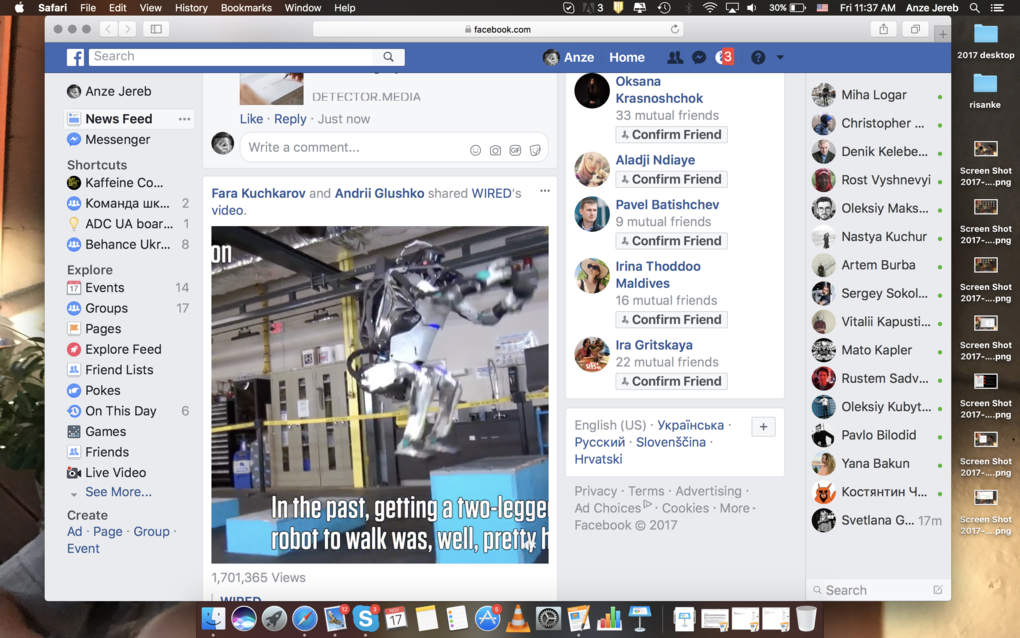The width and height of the screenshot is (1020, 638).
Task: Open the Bookmarks menu
Action: pyautogui.click(x=246, y=8)
